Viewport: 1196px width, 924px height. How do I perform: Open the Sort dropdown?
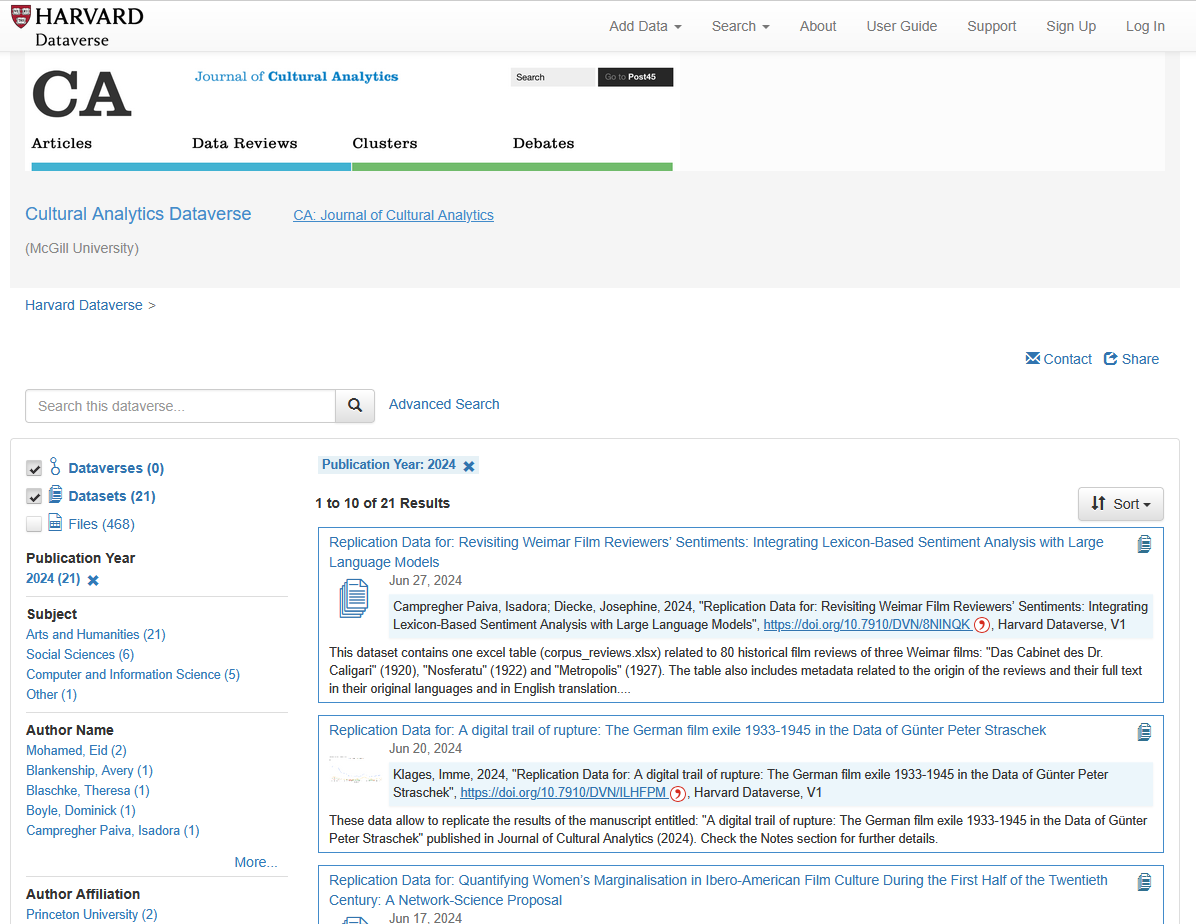pos(1120,504)
